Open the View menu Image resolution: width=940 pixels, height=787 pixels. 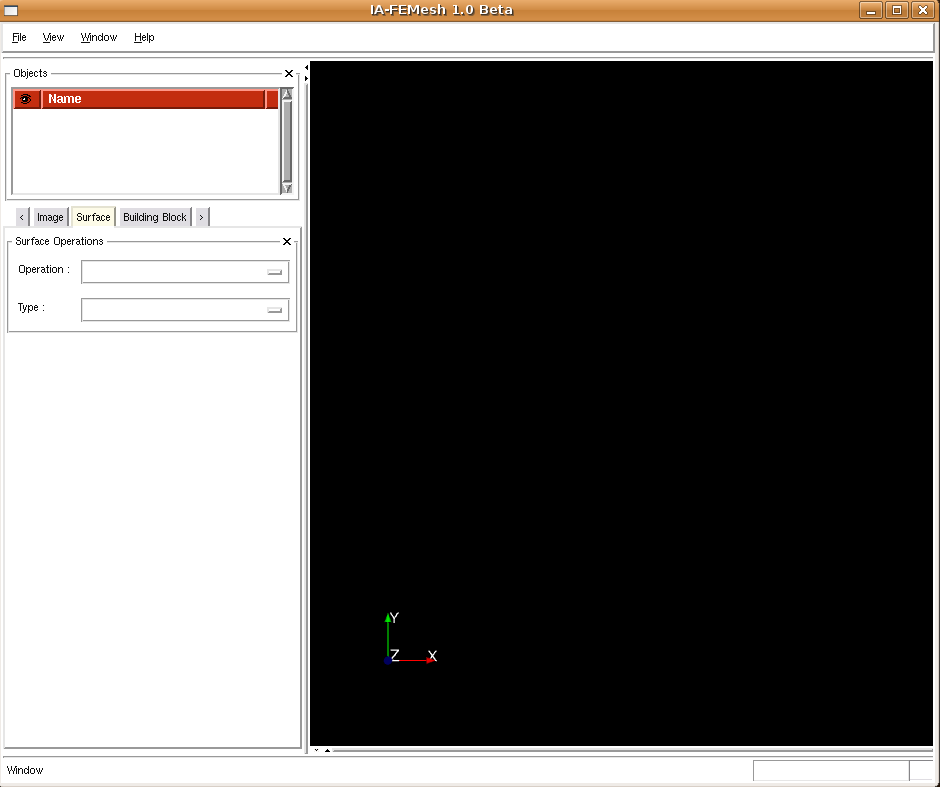(53, 37)
